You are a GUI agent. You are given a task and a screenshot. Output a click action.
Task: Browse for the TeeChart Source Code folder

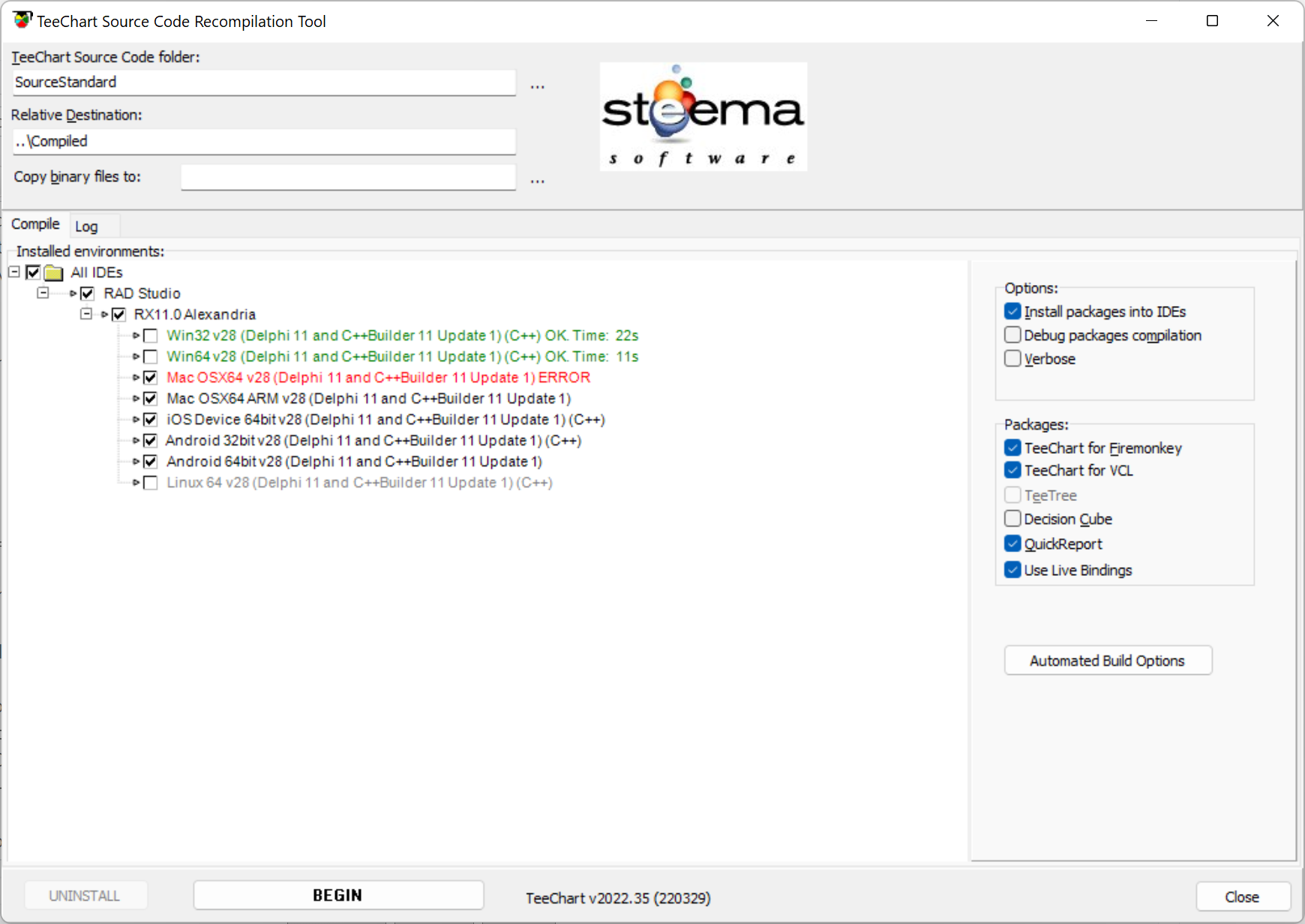tap(538, 85)
